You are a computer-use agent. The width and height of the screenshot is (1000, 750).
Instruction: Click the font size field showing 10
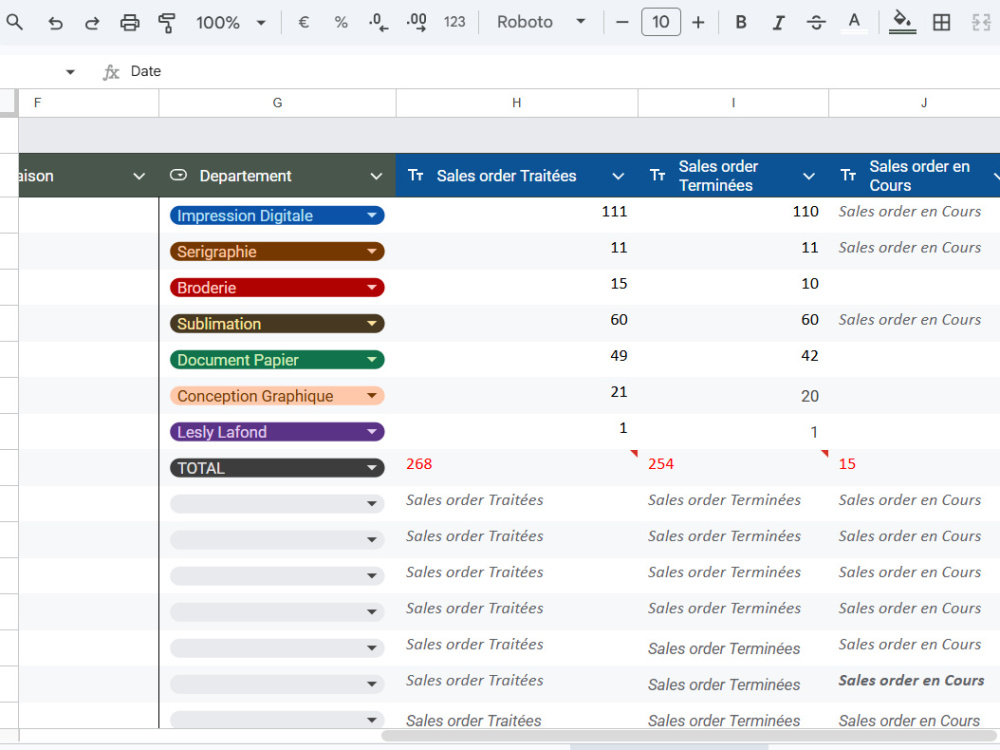tap(661, 22)
